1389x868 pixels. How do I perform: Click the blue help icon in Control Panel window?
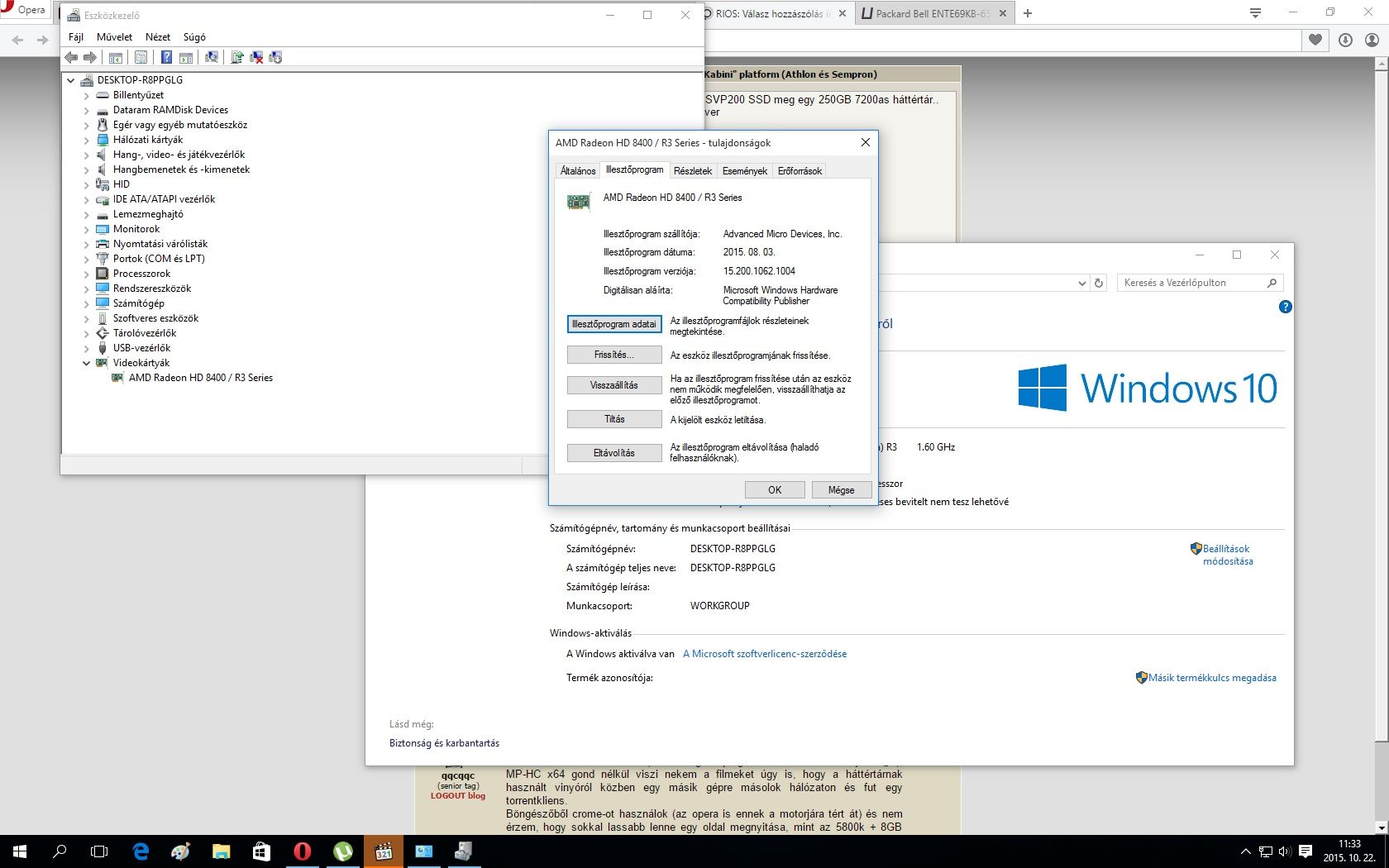pyautogui.click(x=1285, y=307)
